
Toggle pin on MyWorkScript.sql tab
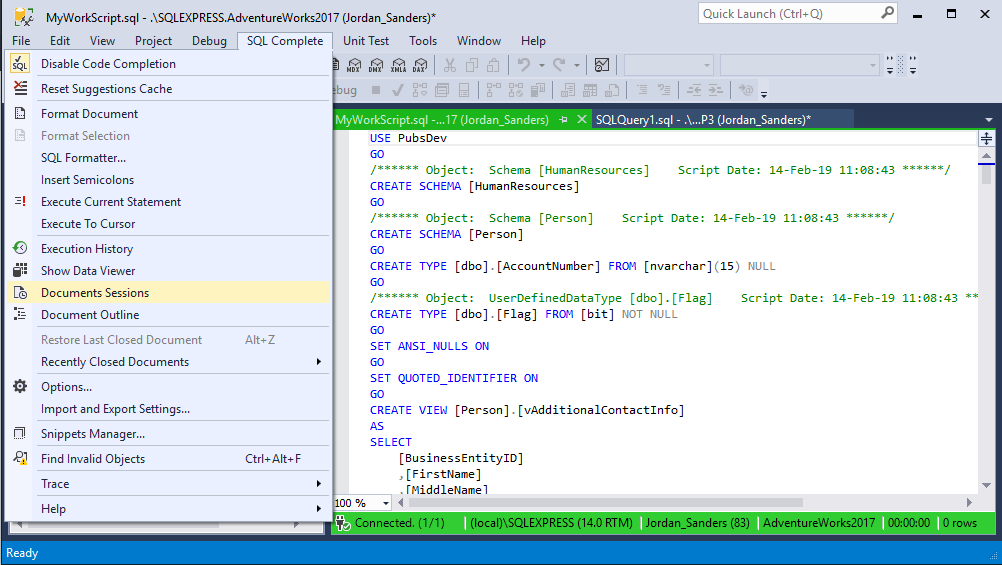(563, 120)
